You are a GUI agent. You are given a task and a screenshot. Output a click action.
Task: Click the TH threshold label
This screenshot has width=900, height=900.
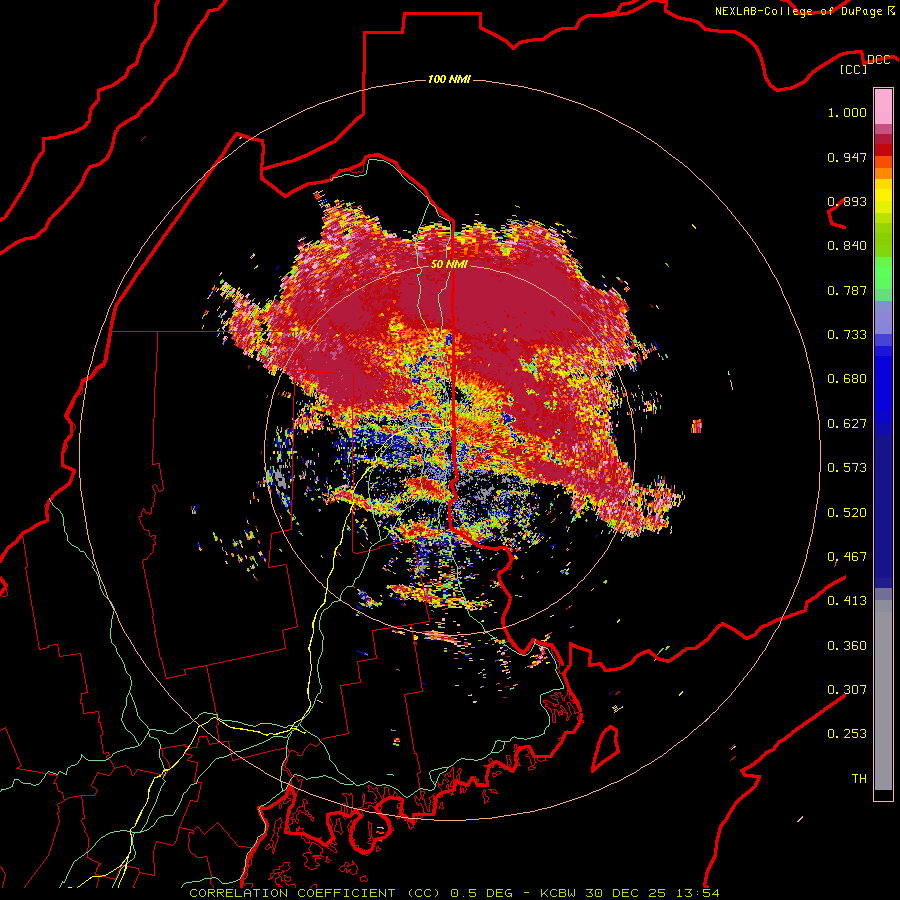point(859,779)
